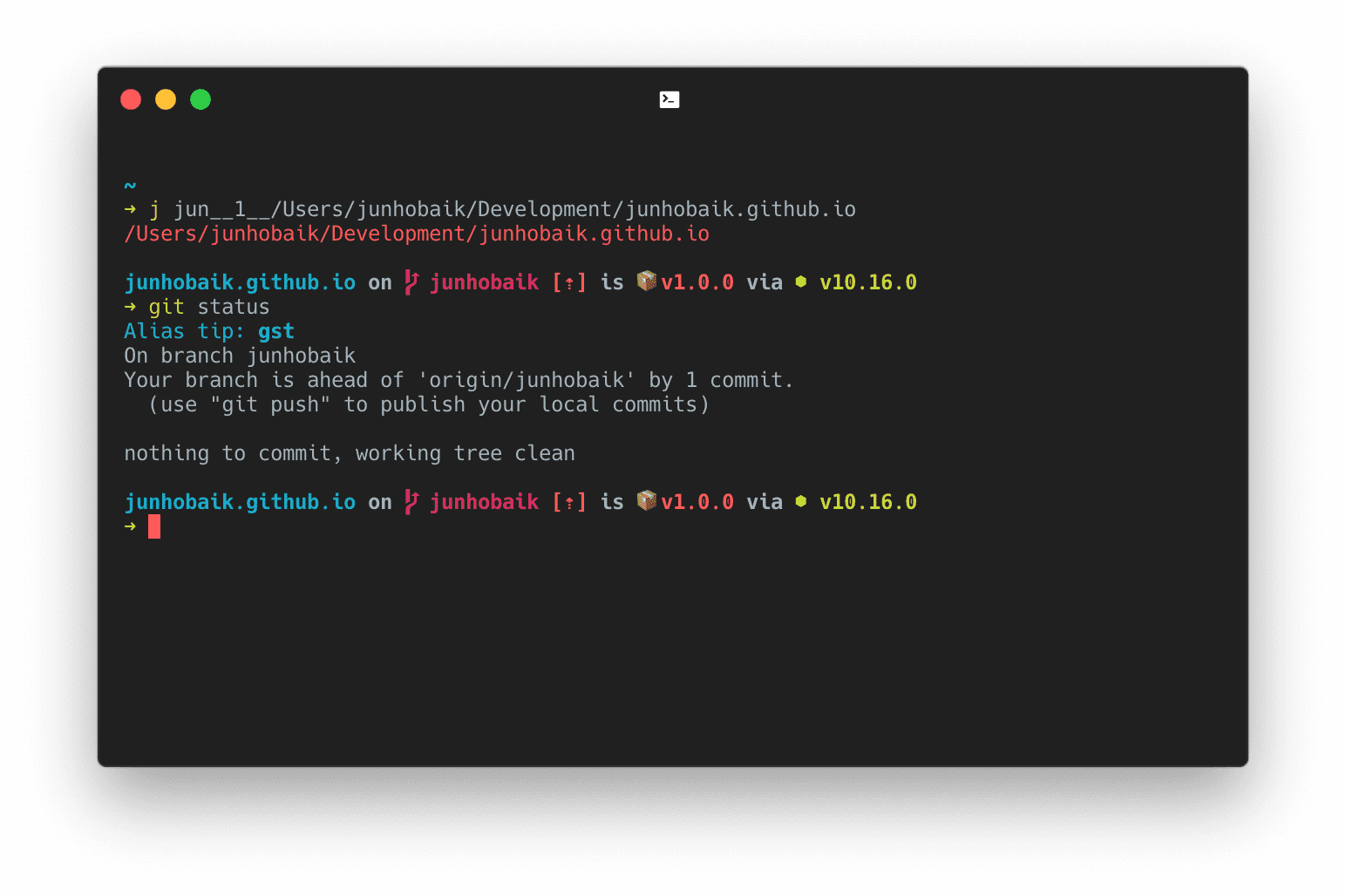Click the v1.0.0 version label
This screenshot has width=1346, height=896.
tap(697, 282)
